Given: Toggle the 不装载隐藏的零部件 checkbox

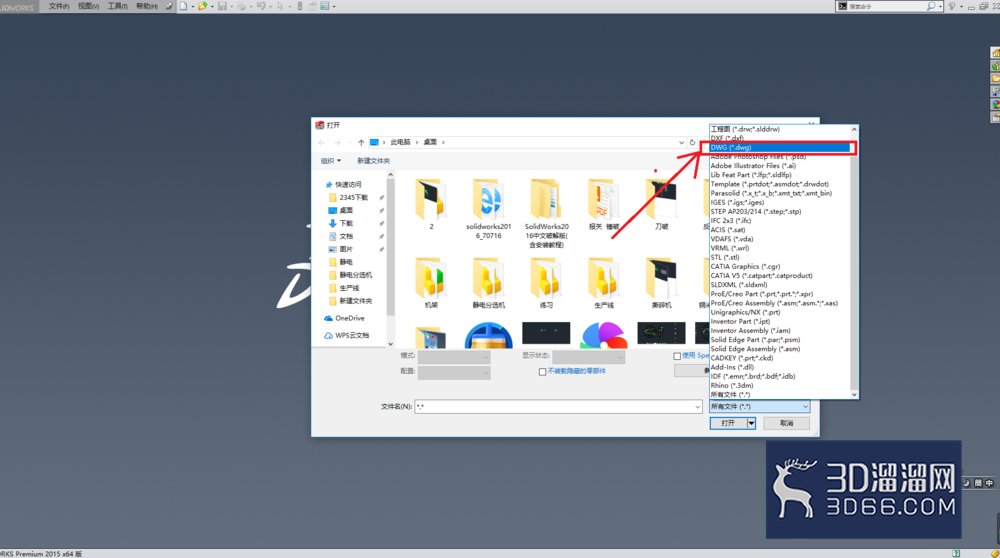Looking at the screenshot, I should [x=543, y=372].
